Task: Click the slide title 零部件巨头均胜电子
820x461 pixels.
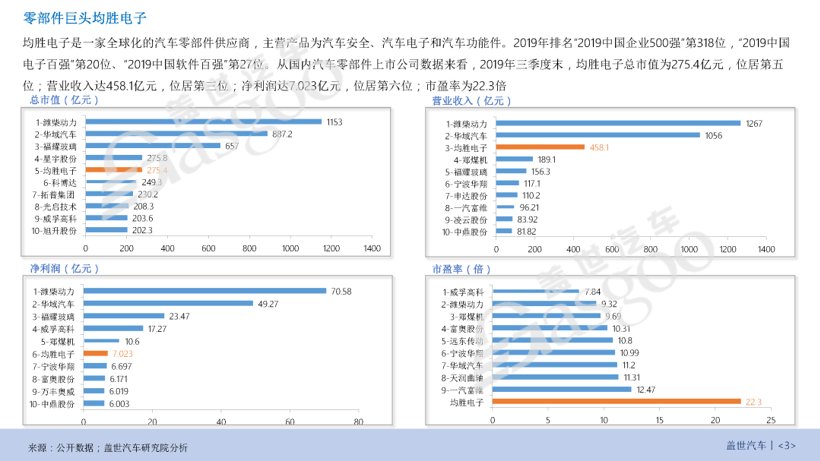Action: pos(85,18)
